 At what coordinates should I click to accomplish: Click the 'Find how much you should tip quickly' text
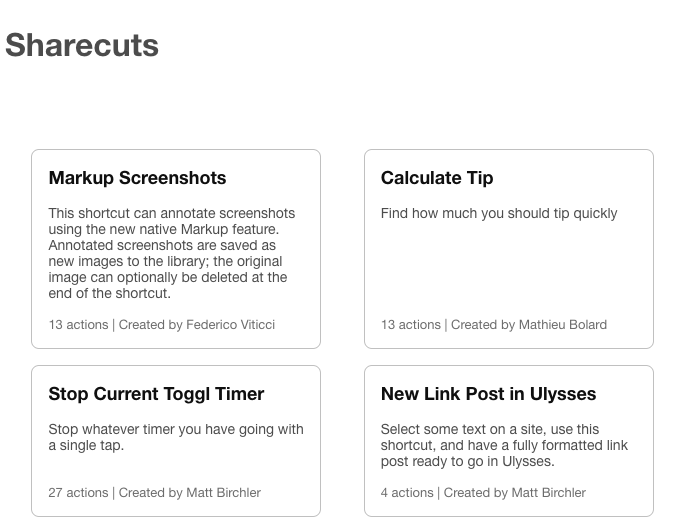click(499, 213)
